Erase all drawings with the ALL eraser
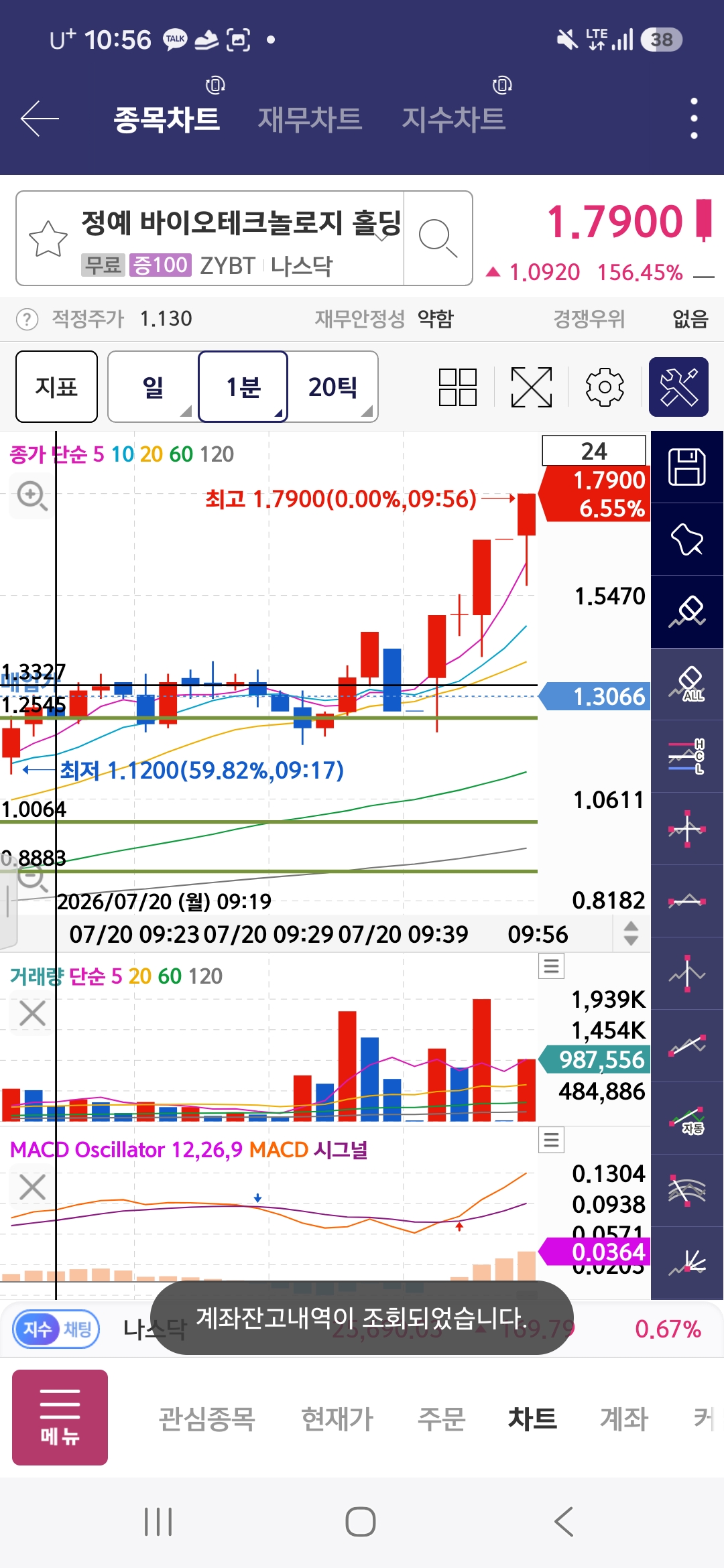Screen dimensions: 724x1568 pos(687,684)
